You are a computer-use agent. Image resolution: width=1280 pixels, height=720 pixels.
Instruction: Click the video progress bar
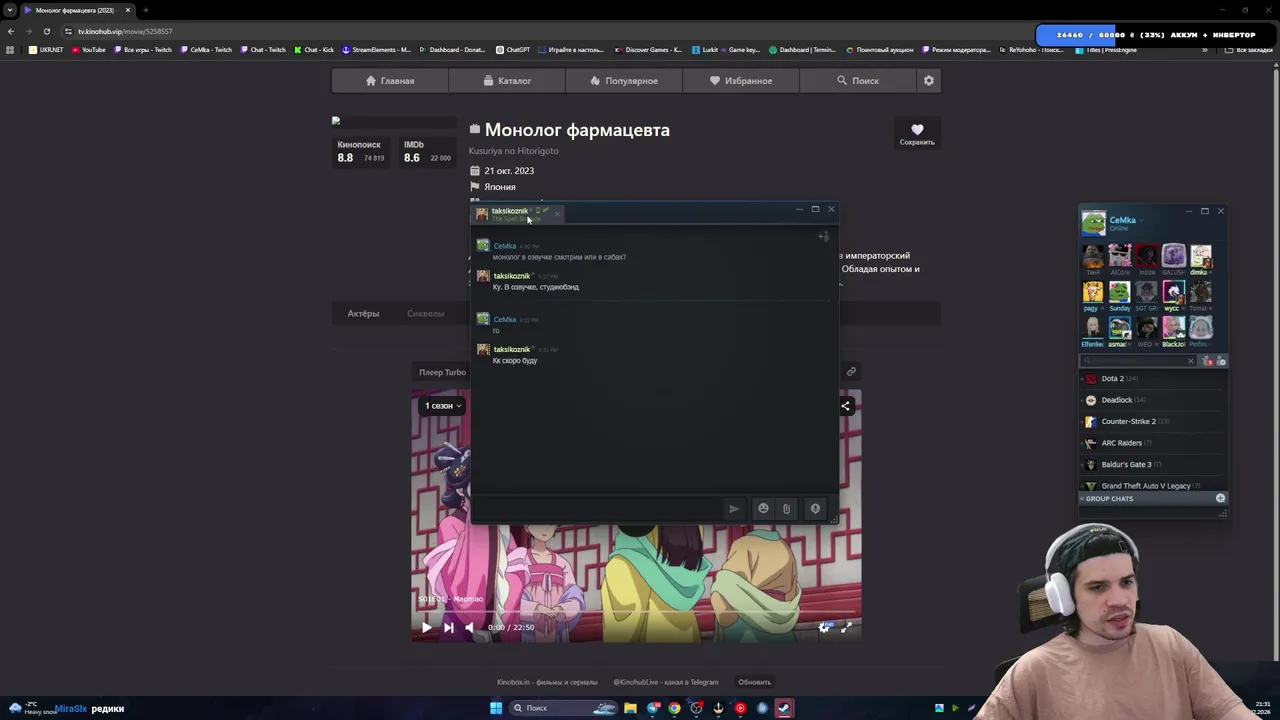tap(636, 612)
